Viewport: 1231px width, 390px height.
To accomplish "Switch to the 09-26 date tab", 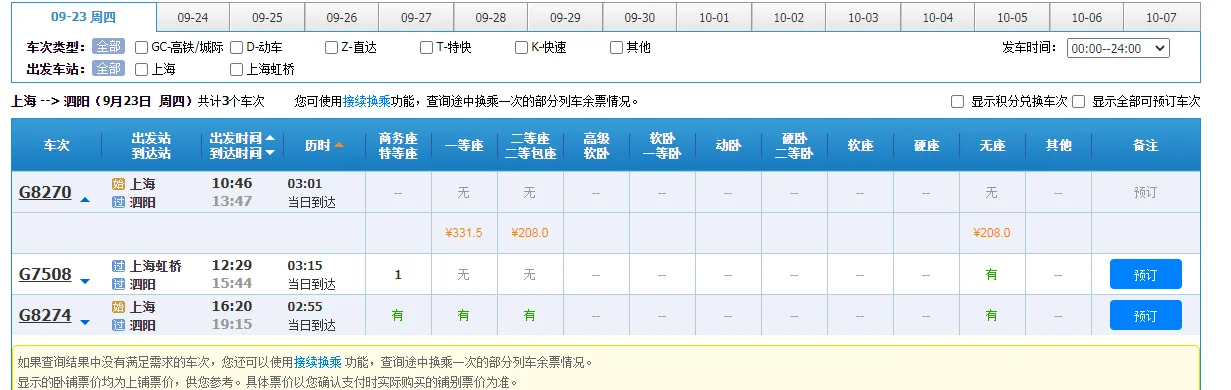I will tap(341, 18).
